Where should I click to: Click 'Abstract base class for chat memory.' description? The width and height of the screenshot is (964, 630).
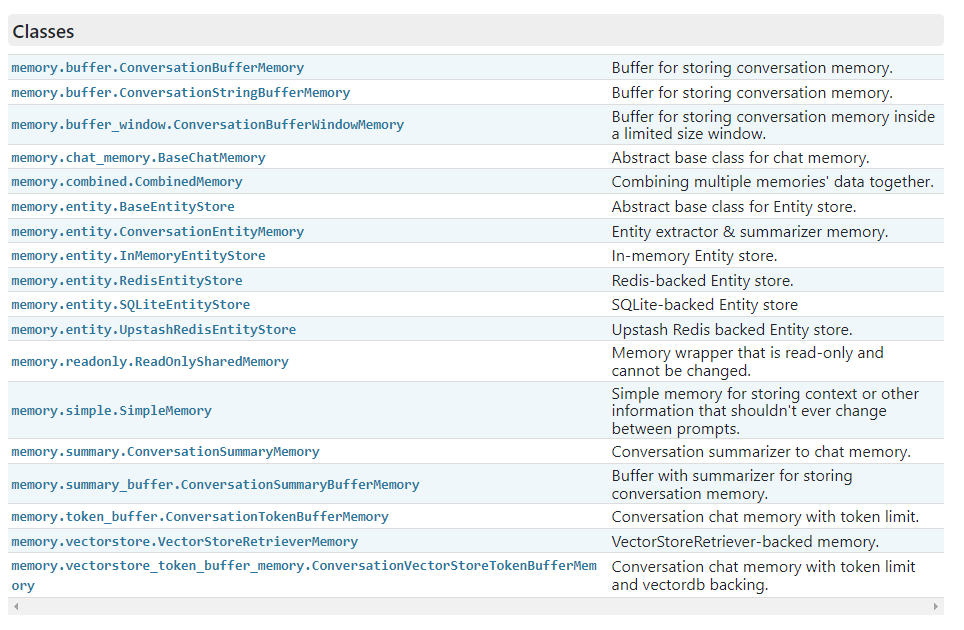coord(740,158)
